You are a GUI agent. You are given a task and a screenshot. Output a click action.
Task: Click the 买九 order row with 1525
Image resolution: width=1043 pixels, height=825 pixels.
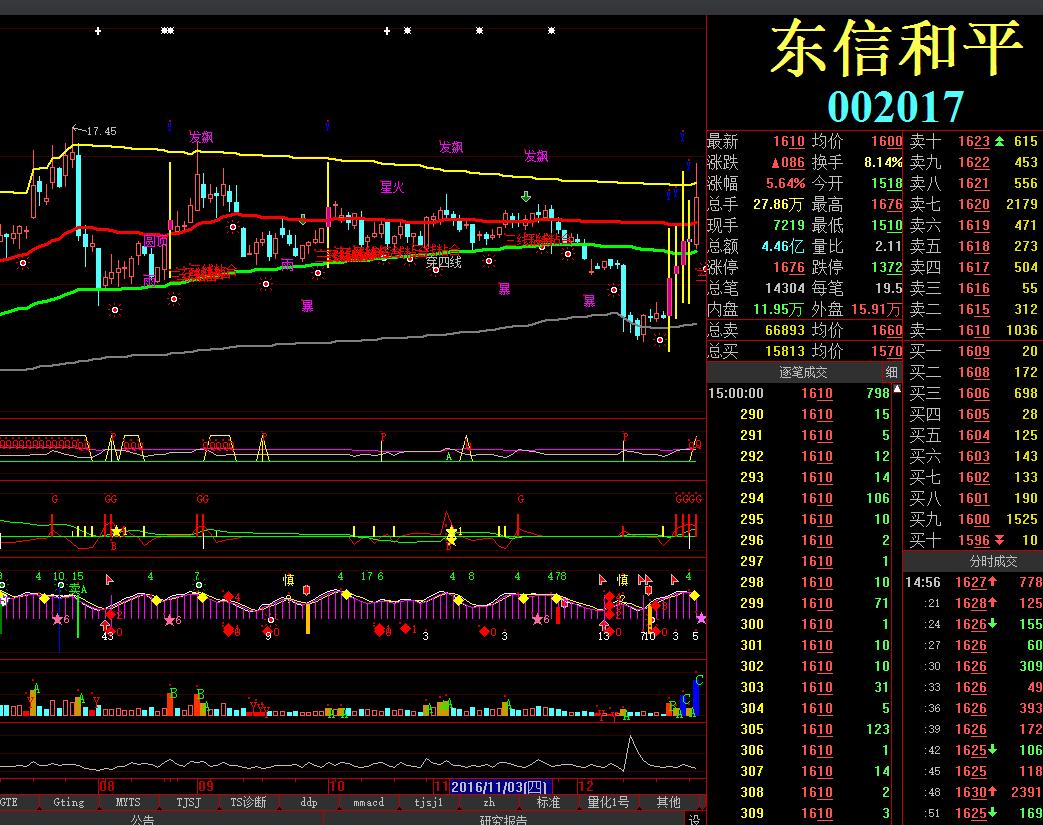973,519
